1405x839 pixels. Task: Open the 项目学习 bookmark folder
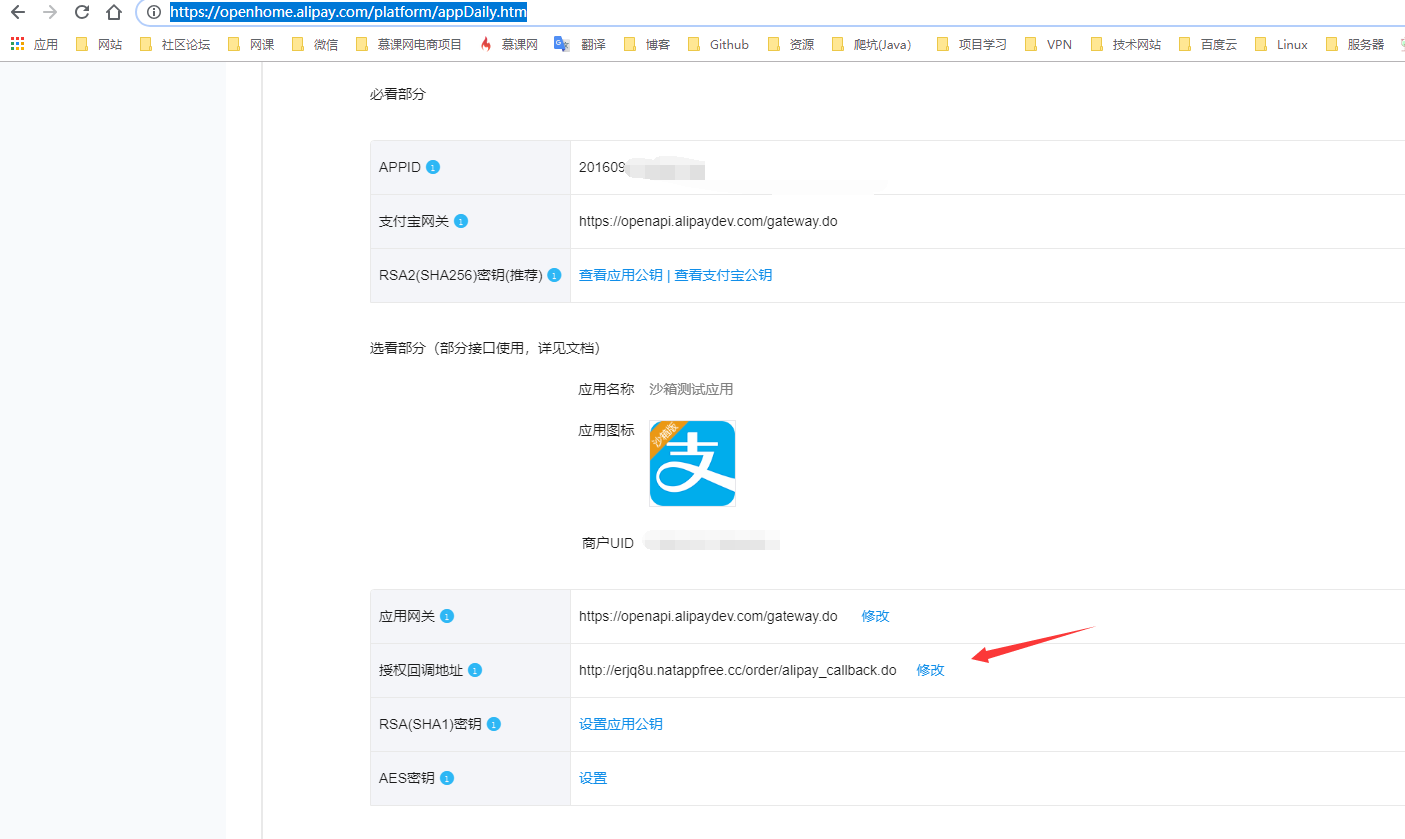[x=972, y=44]
